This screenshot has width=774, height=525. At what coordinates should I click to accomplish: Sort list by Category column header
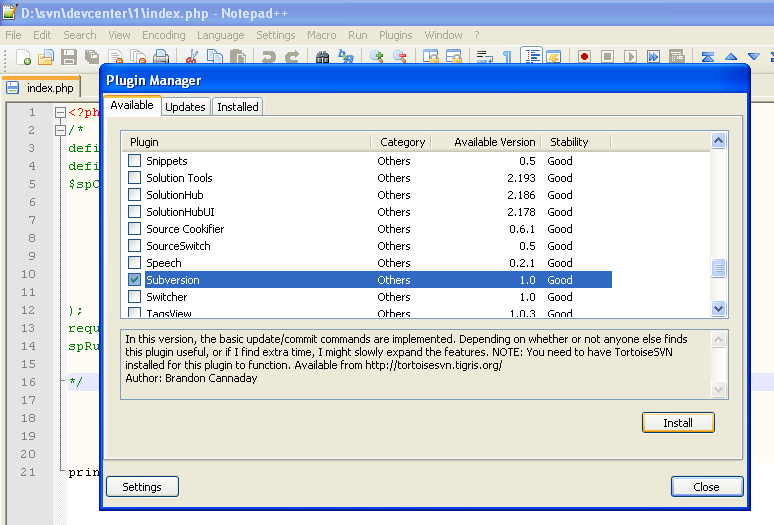pyautogui.click(x=401, y=142)
